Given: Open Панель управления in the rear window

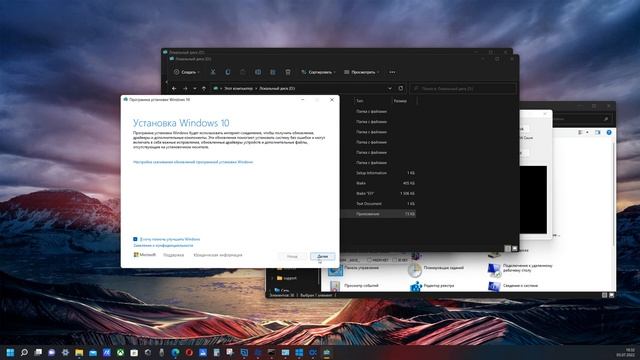Looking at the screenshot, I should (354, 269).
